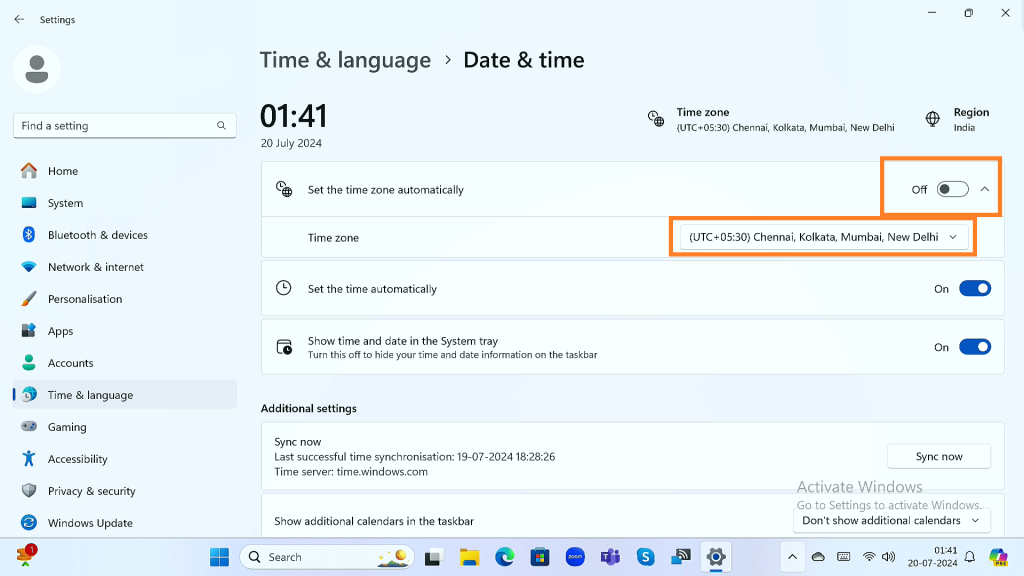Collapse the time zone automatically section chevron
The height and width of the screenshot is (576, 1024).
pos(985,189)
